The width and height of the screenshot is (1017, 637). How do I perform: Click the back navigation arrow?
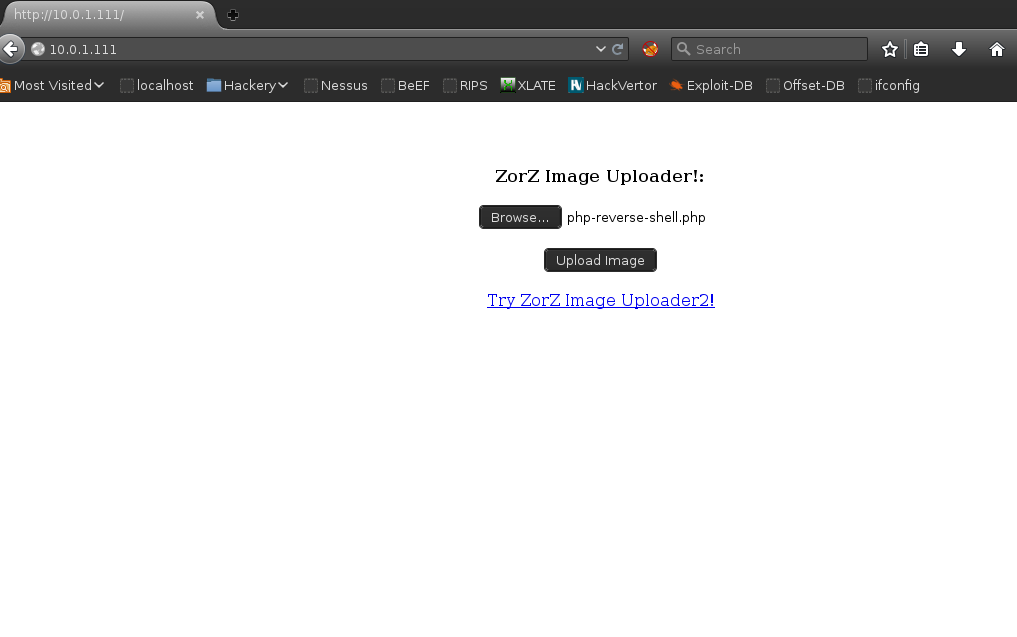[x=11, y=48]
